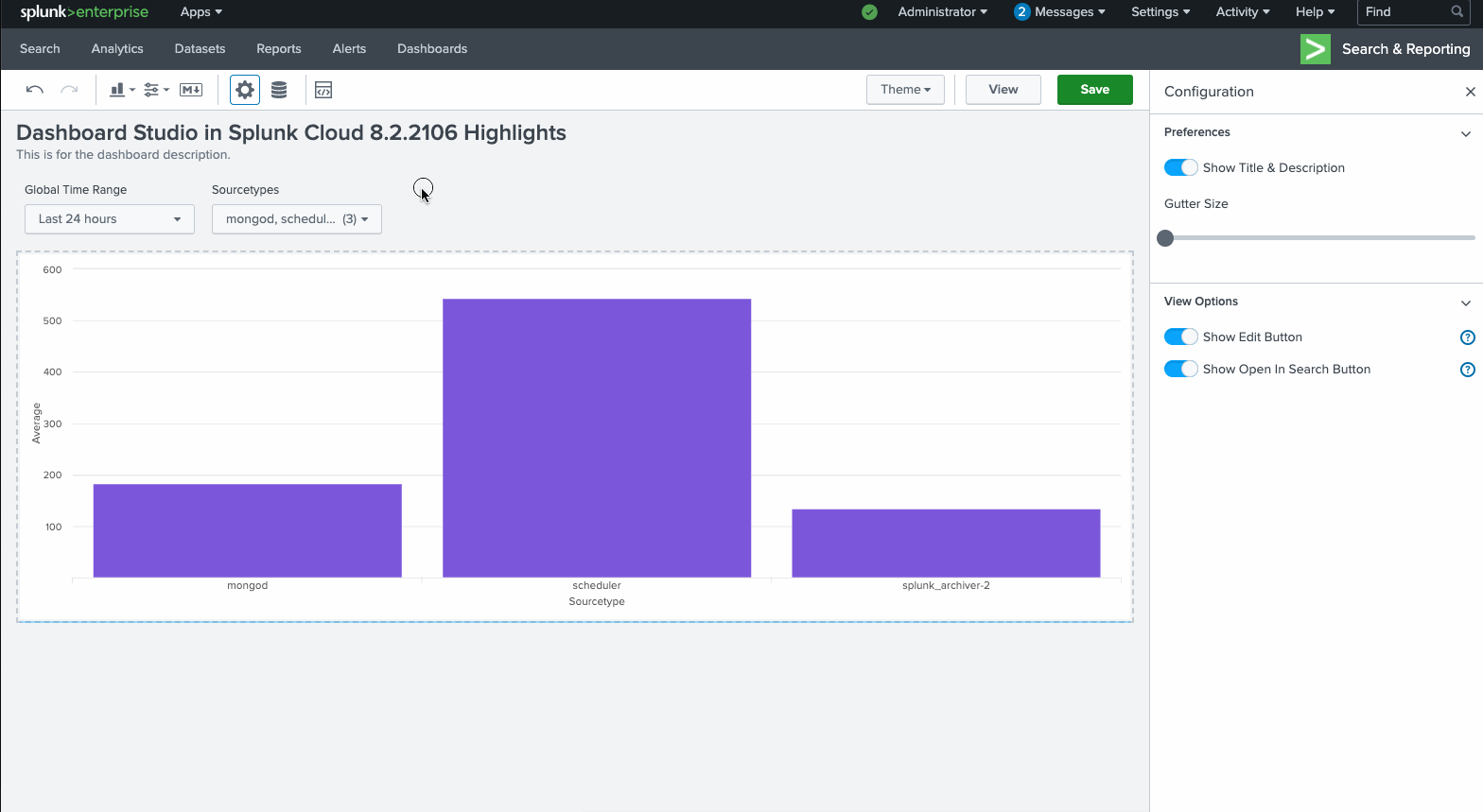Screen dimensions: 1483x812
Task: Click the configuration gear icon
Action: tap(245, 90)
